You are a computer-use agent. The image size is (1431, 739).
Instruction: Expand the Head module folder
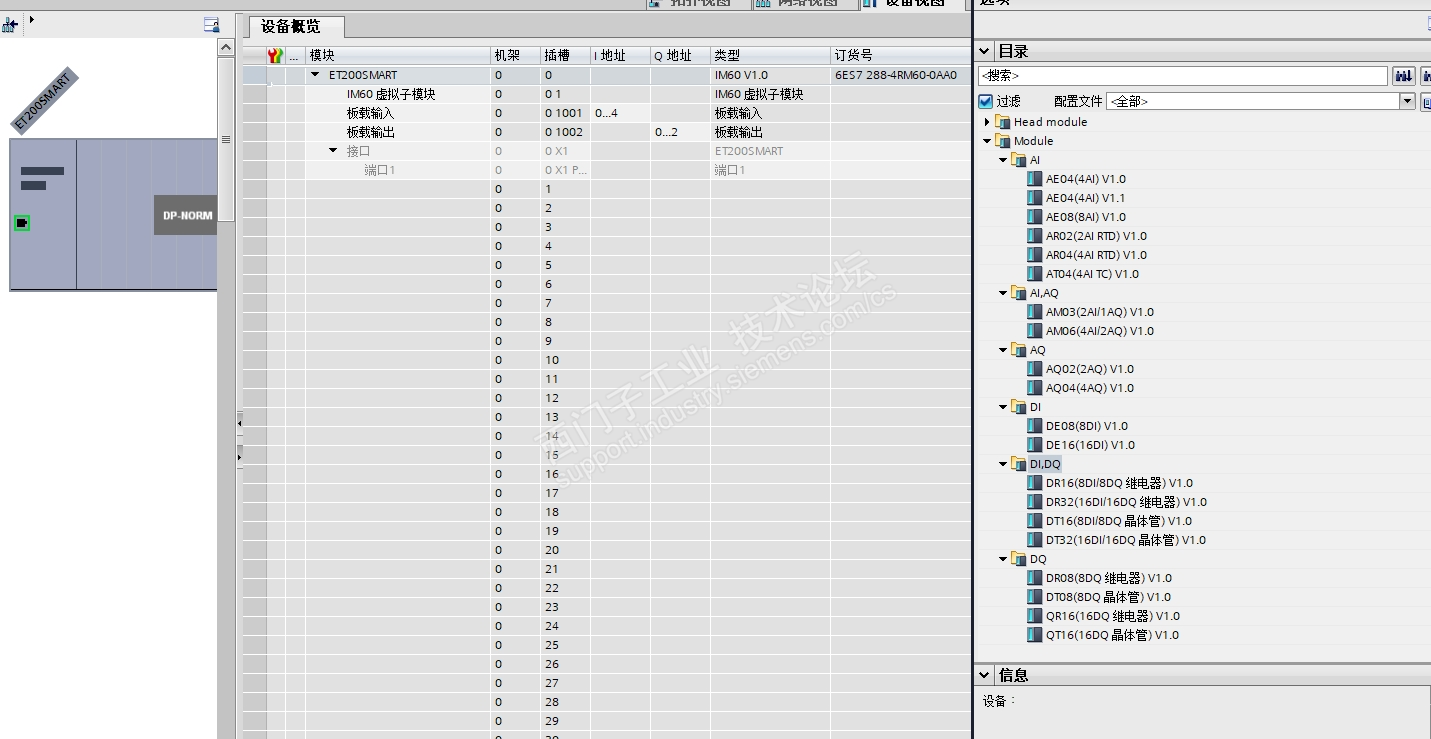987,122
